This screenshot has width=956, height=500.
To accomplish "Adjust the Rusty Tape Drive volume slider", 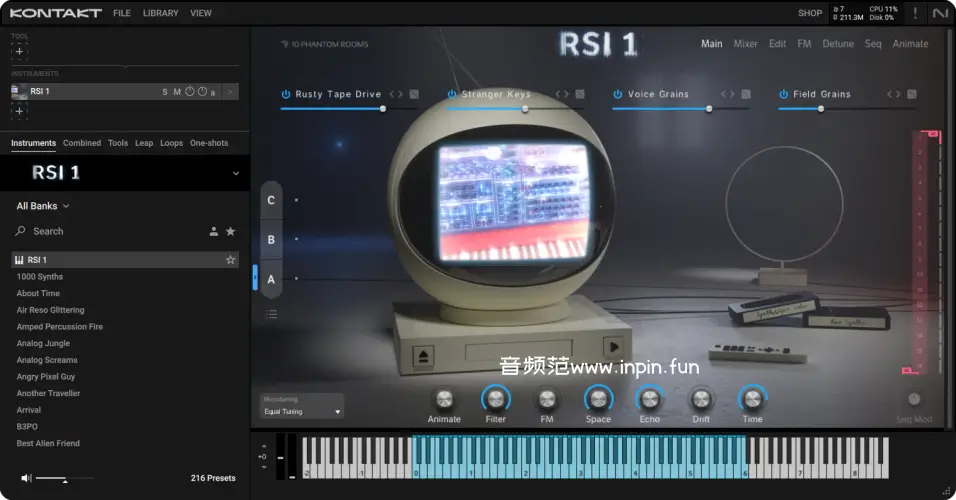I will 349,109.
